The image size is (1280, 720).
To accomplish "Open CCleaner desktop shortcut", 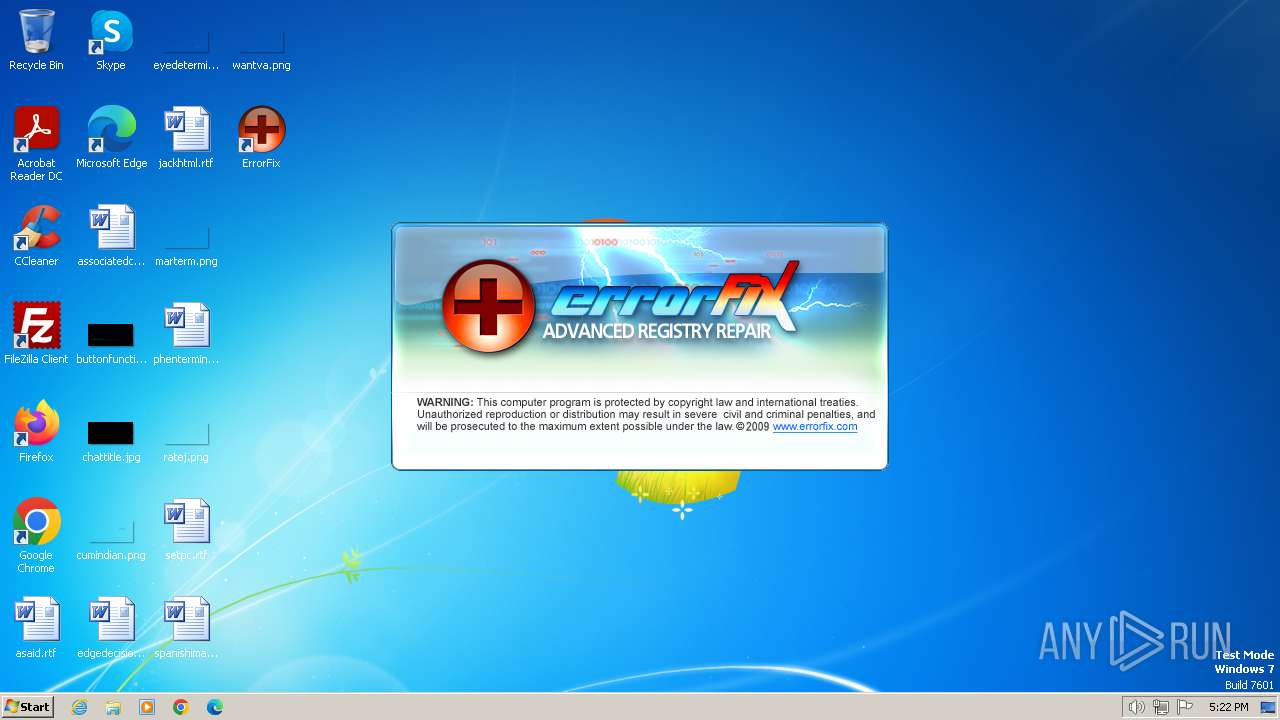I will (x=36, y=236).
